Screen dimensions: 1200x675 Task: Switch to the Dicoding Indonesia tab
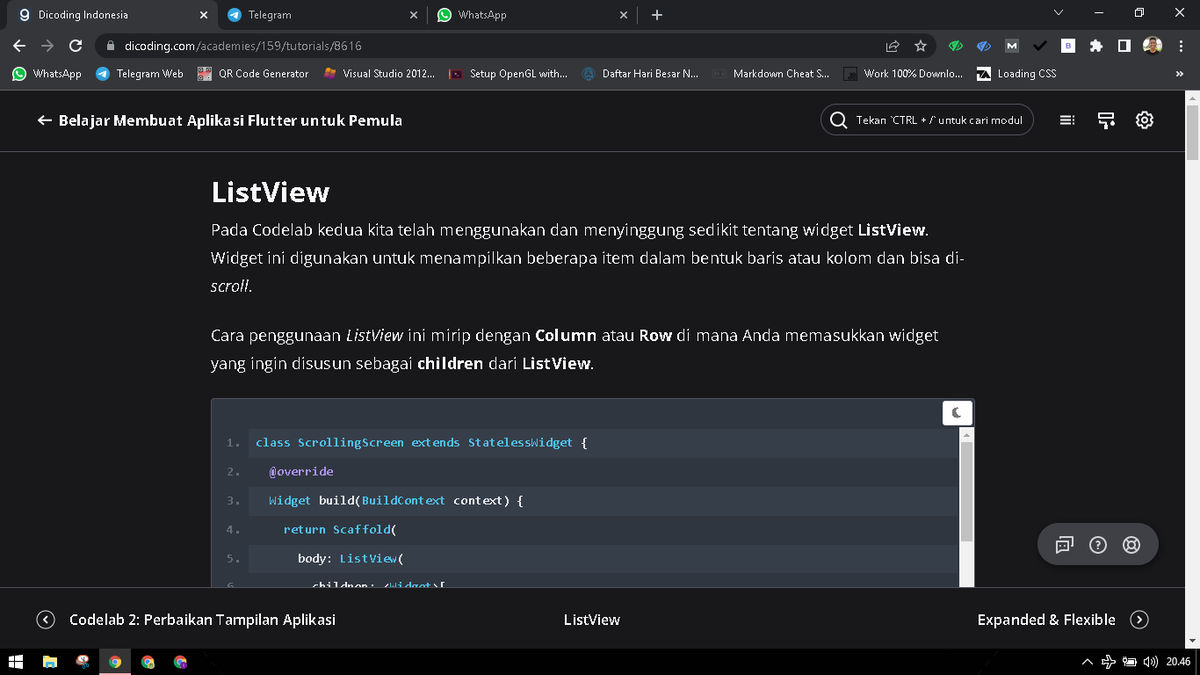point(110,15)
